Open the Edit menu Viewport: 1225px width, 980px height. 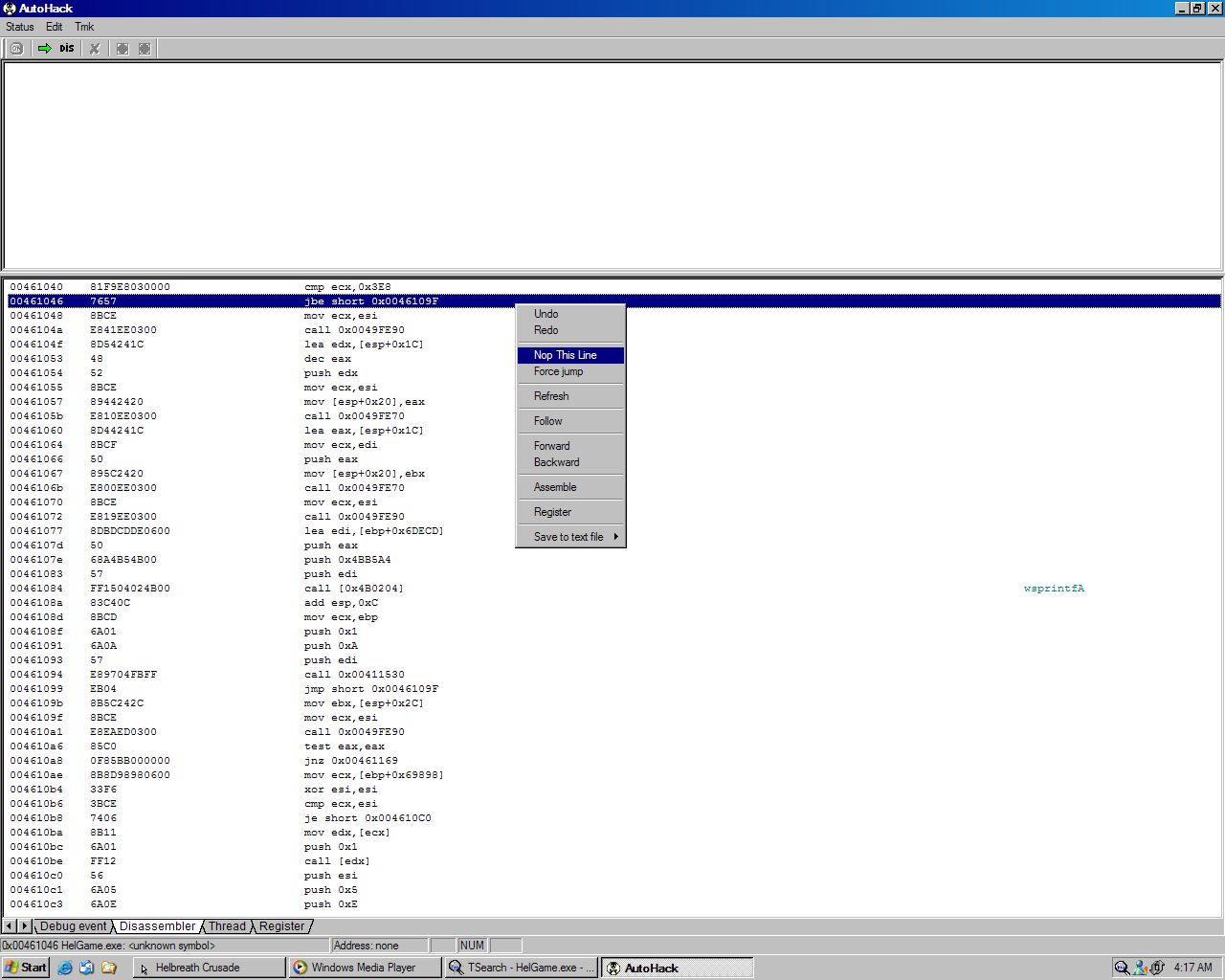click(55, 27)
